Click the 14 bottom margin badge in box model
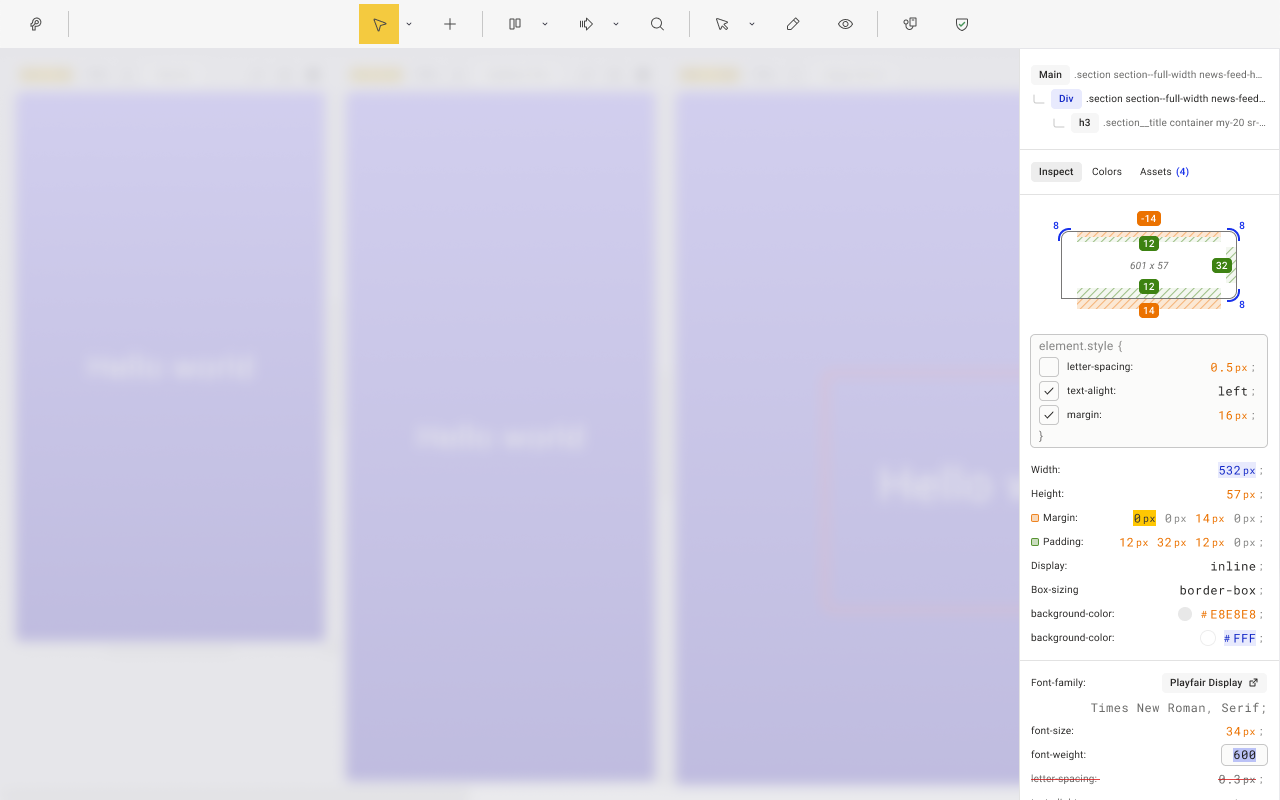This screenshot has height=800, width=1280. 1149,311
